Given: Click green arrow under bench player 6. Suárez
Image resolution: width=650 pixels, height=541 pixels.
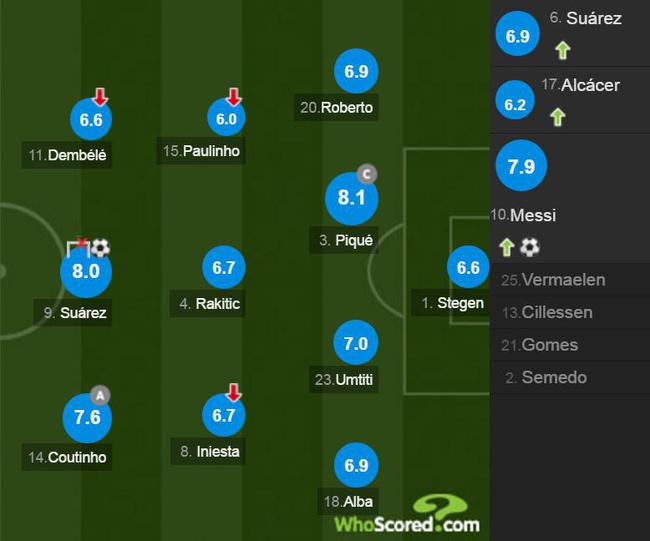Looking at the screenshot, I should click(x=563, y=50).
